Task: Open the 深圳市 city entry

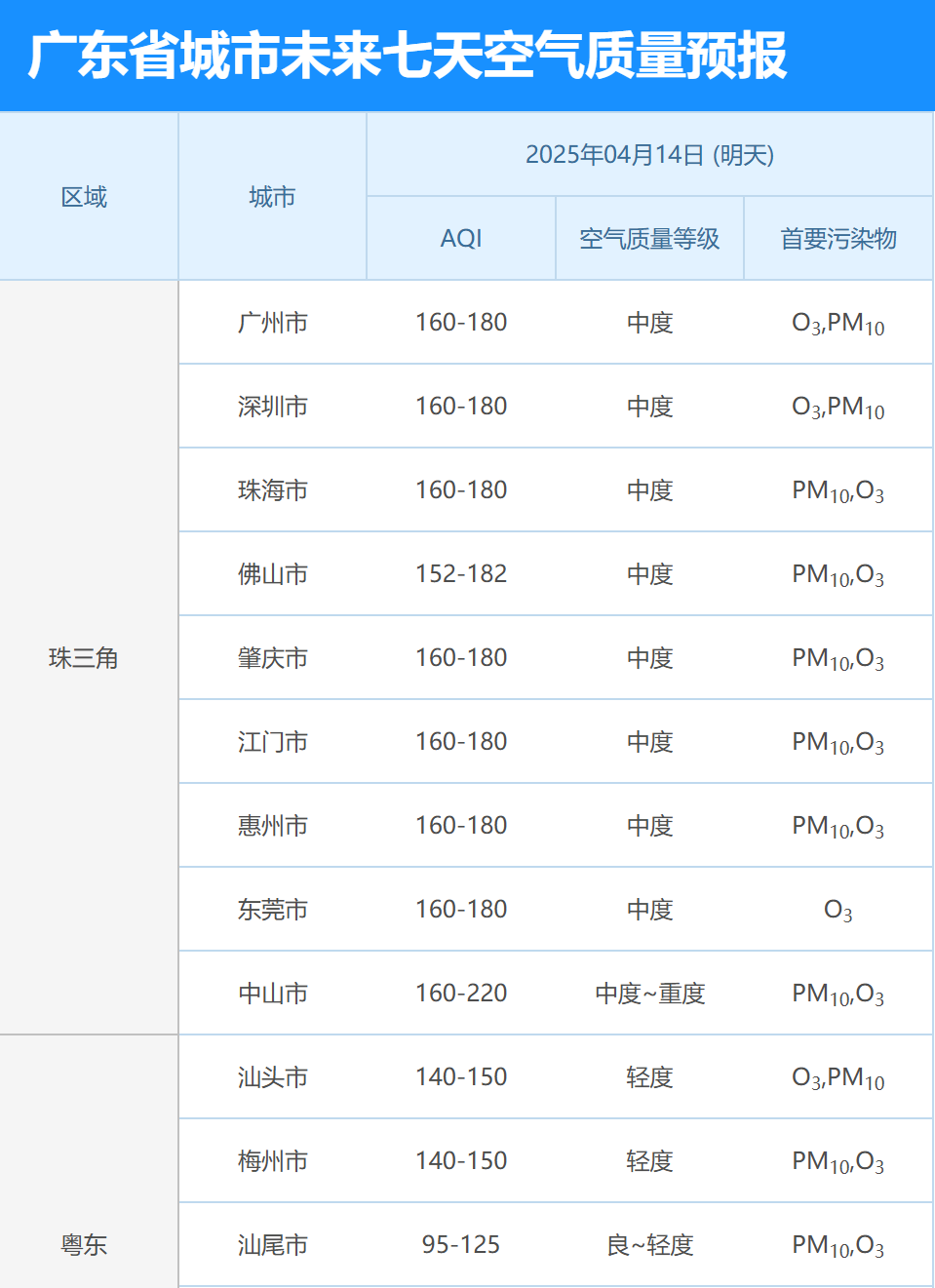Action: click(x=273, y=407)
